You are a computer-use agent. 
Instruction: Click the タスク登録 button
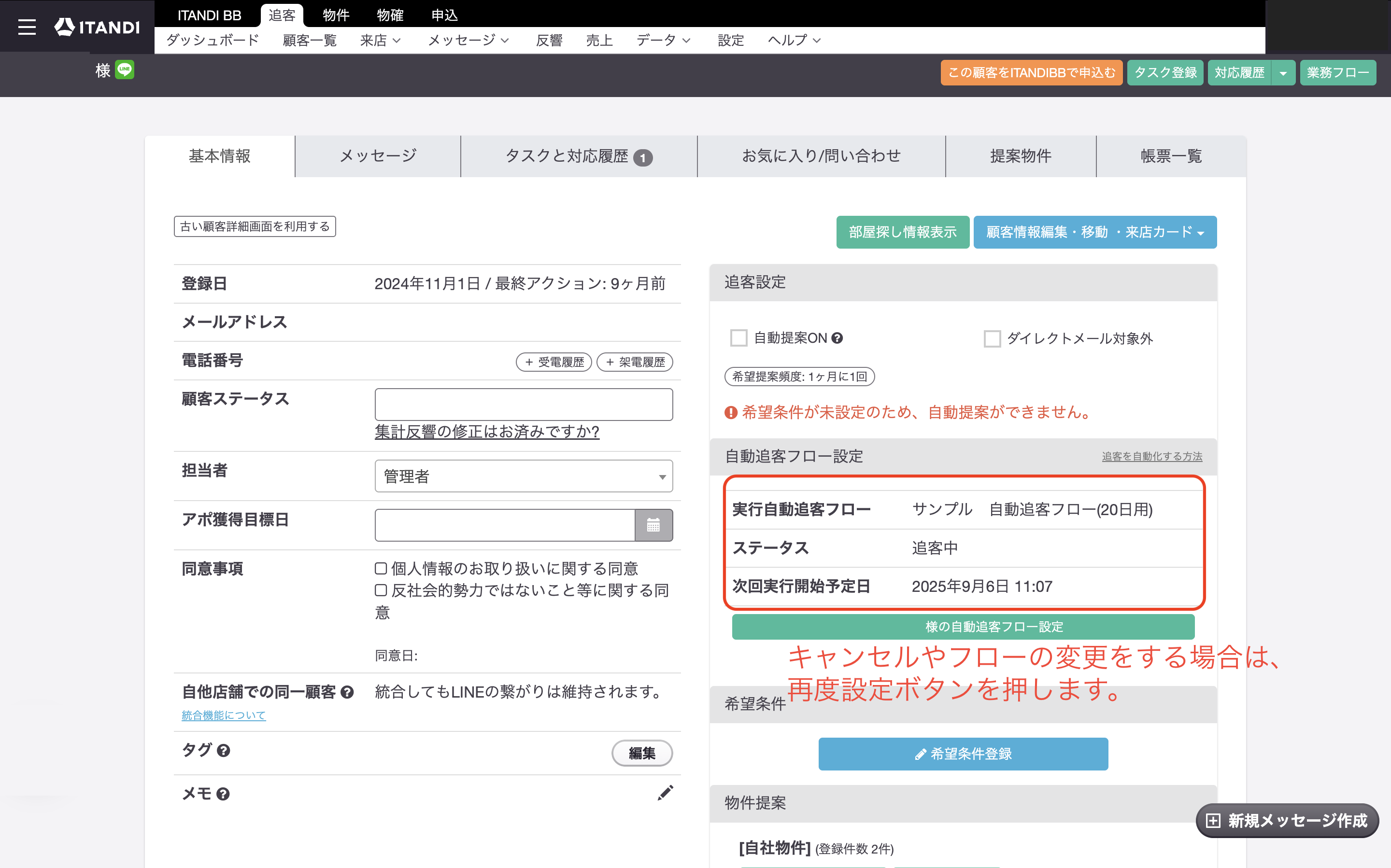pyautogui.click(x=1165, y=73)
